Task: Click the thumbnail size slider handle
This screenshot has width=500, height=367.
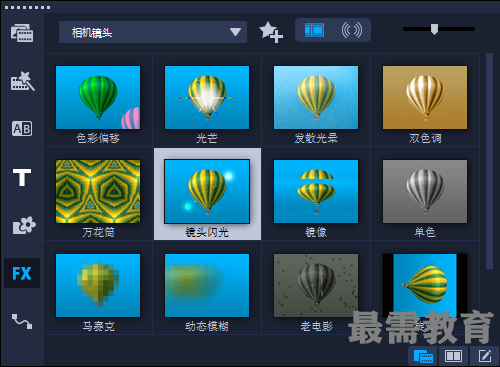Action: 434,29
